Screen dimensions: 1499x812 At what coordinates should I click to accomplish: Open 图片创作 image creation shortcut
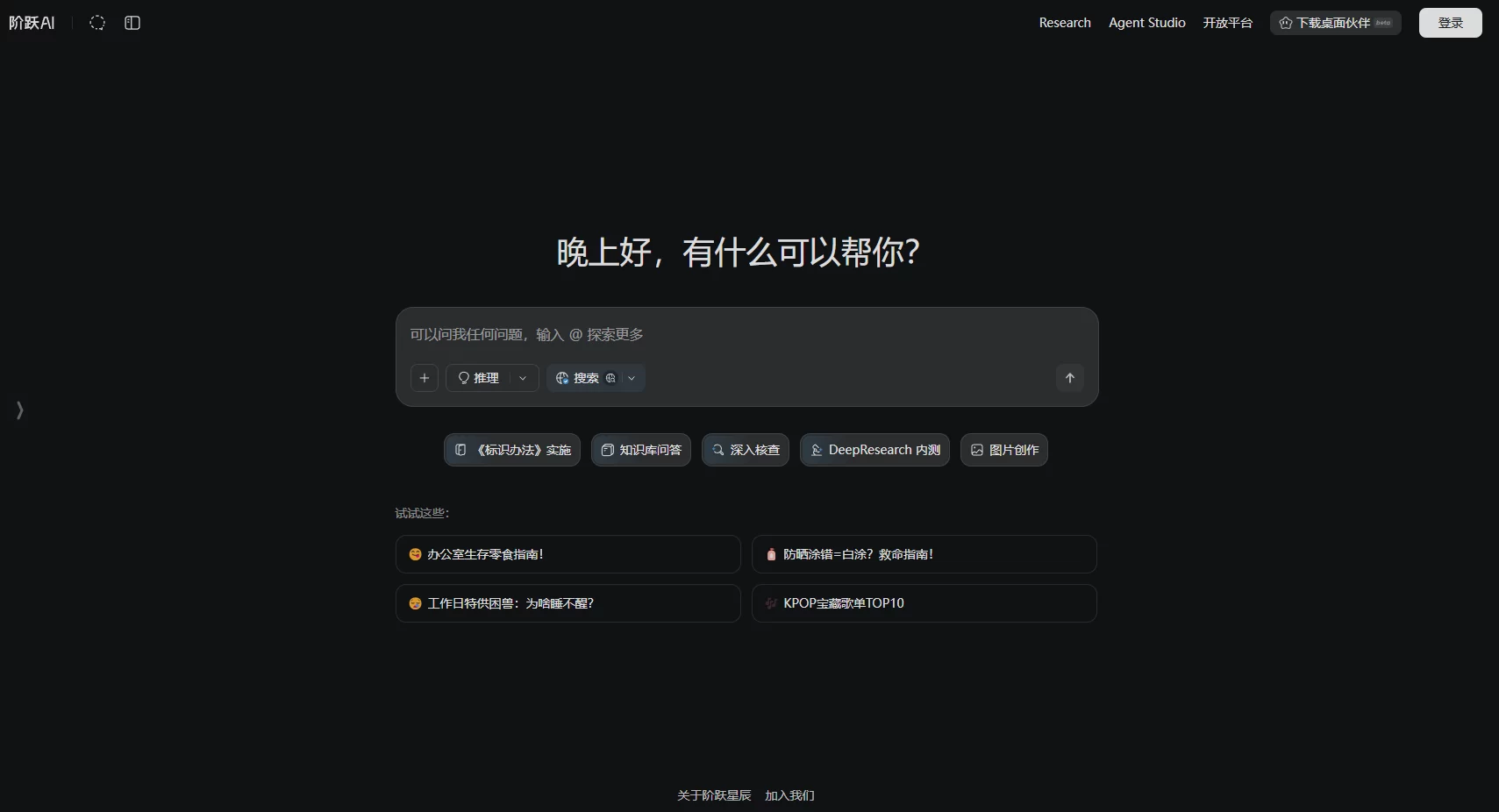click(1003, 450)
